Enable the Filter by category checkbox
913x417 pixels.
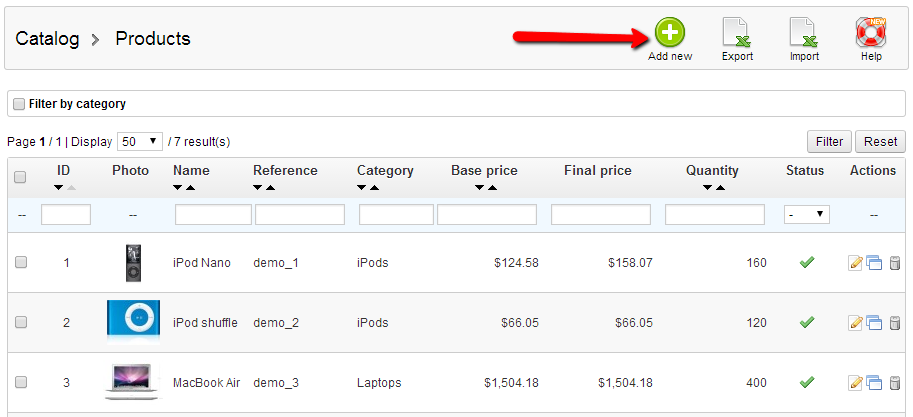click(x=18, y=104)
